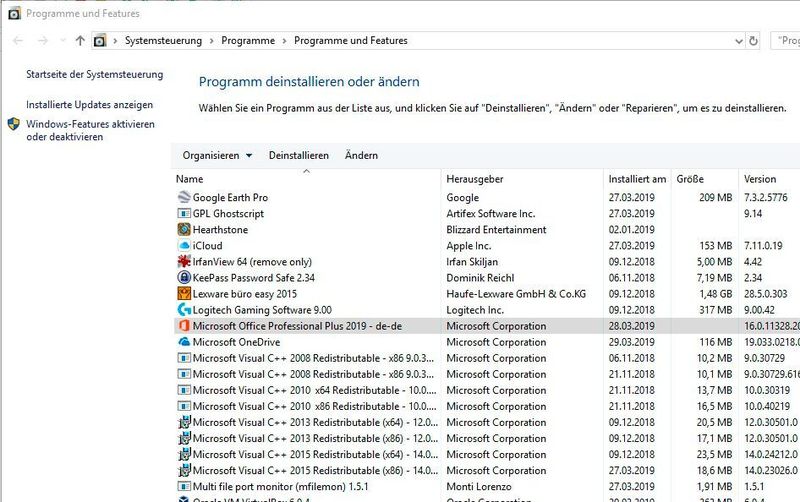Click the back navigation arrow

point(18,41)
